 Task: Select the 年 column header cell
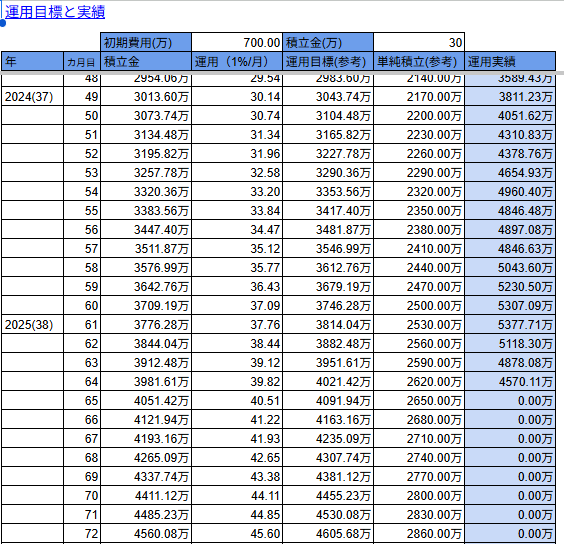pos(32,62)
